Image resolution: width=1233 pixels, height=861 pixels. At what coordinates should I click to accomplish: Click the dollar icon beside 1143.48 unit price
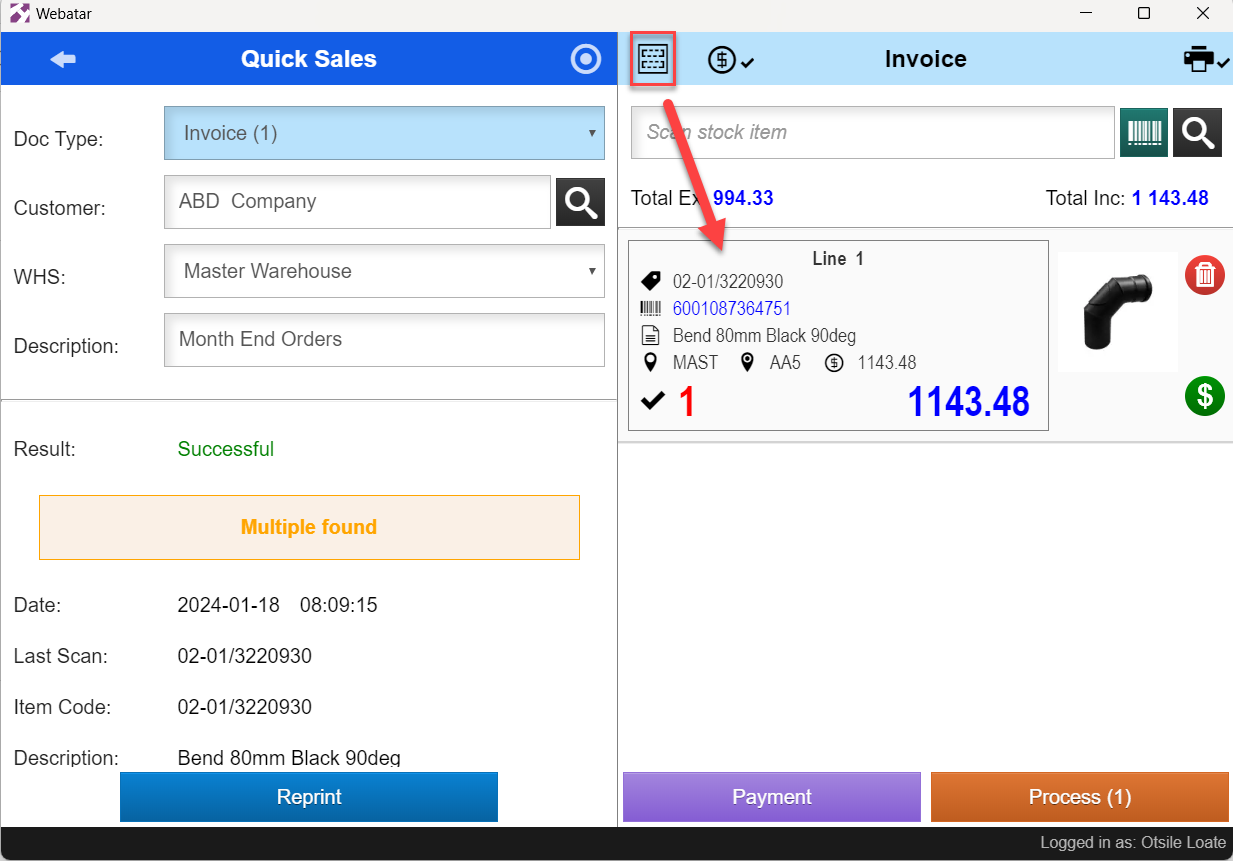(834, 362)
